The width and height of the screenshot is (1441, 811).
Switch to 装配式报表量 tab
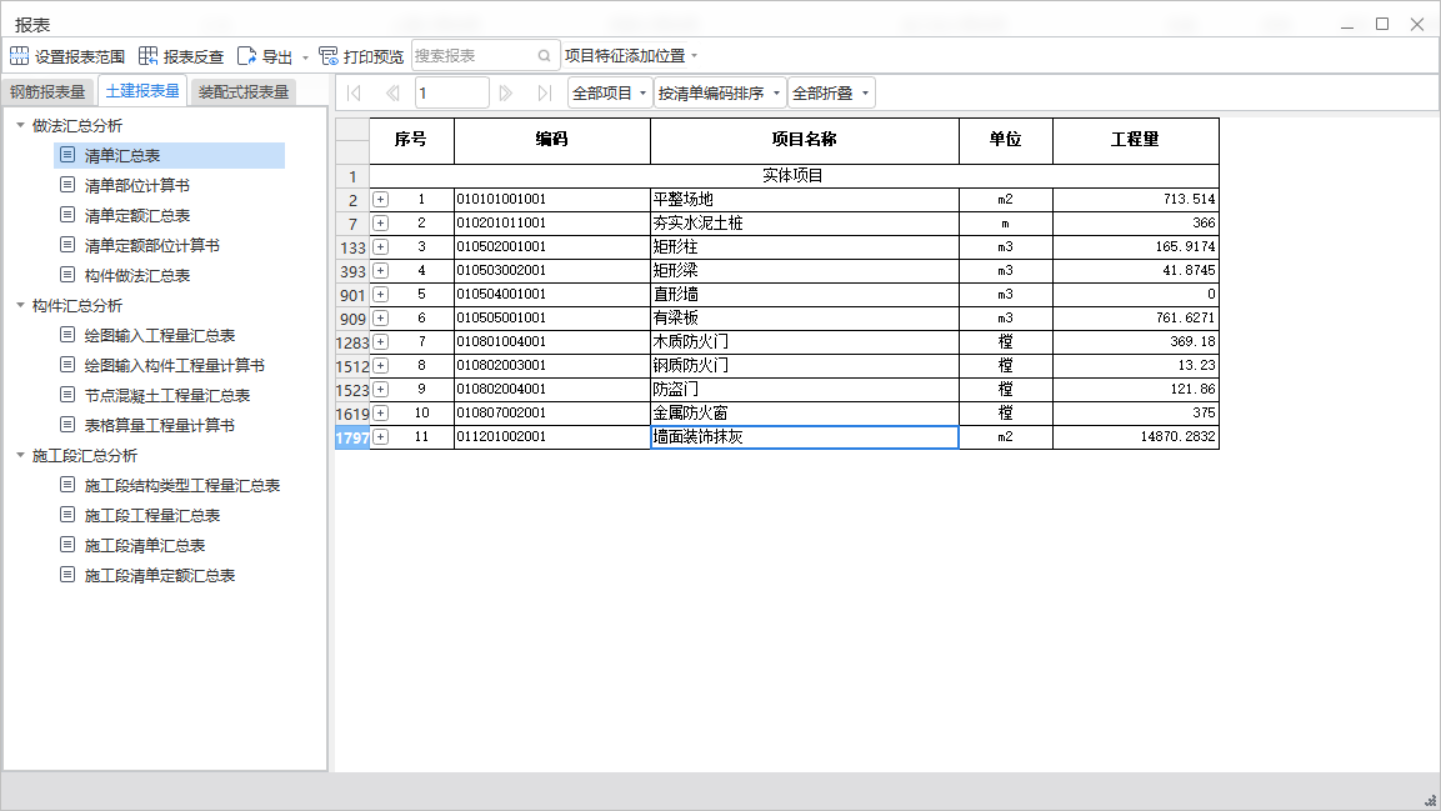click(243, 92)
